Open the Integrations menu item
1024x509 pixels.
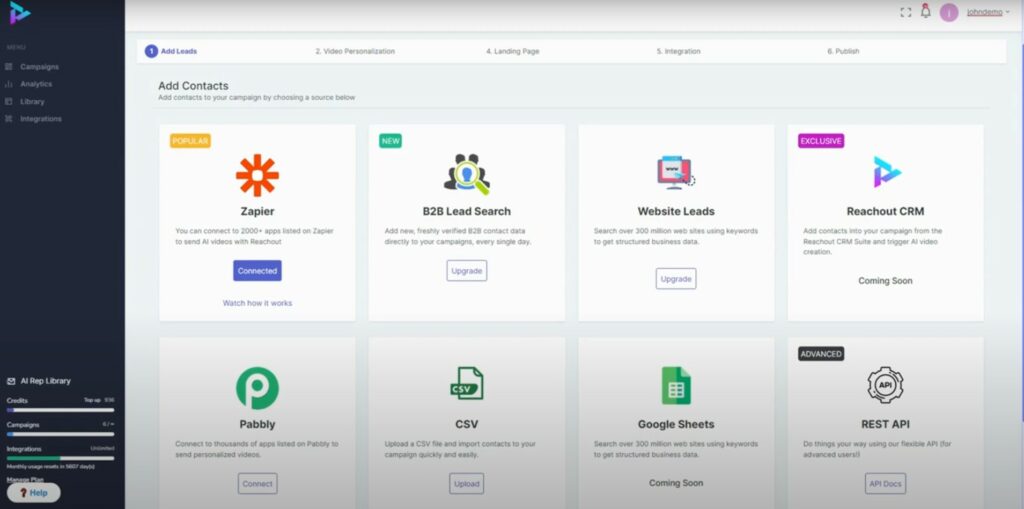pyautogui.click(x=41, y=119)
